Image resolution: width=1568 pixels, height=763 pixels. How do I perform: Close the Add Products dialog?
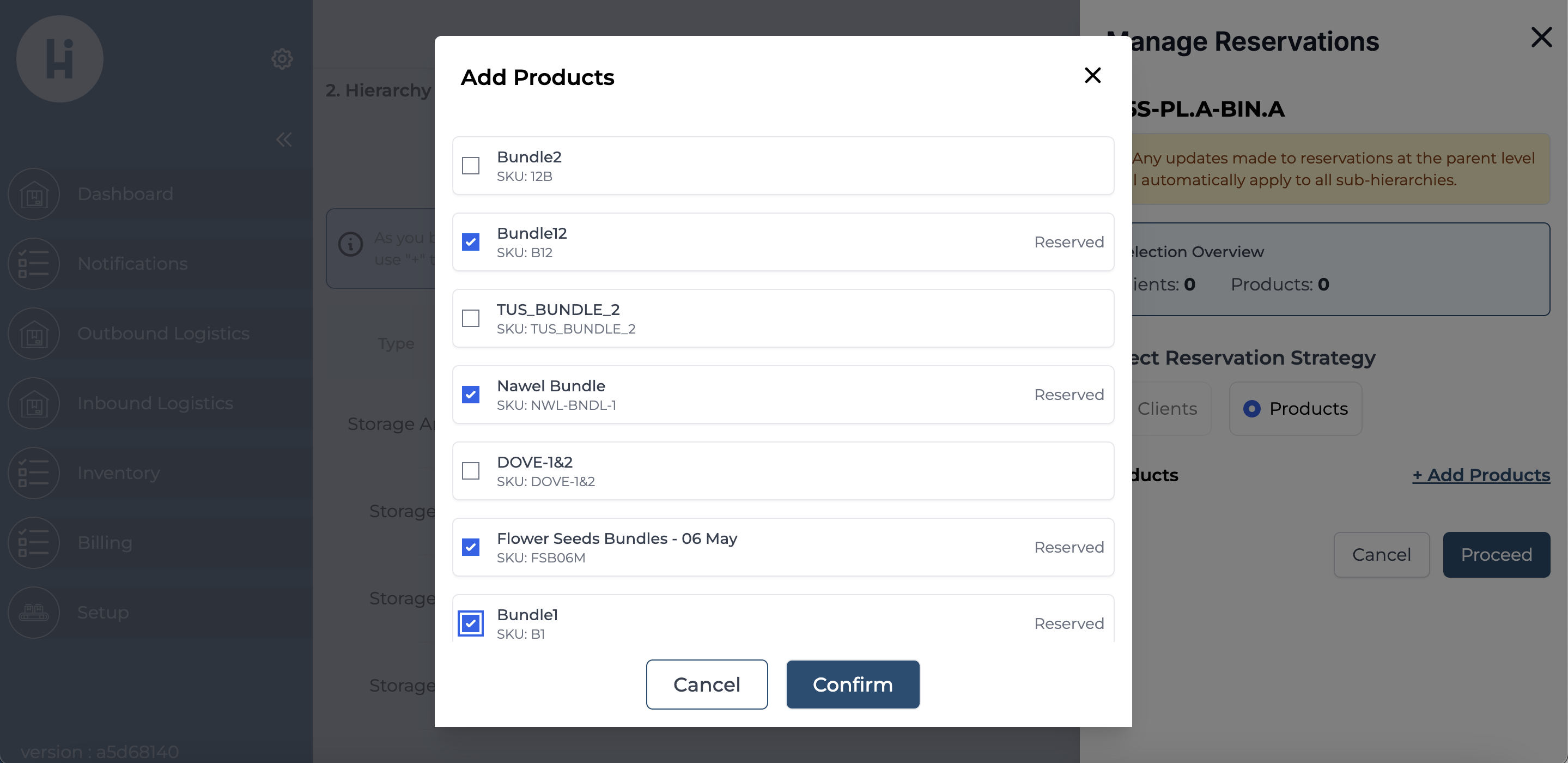point(1092,76)
